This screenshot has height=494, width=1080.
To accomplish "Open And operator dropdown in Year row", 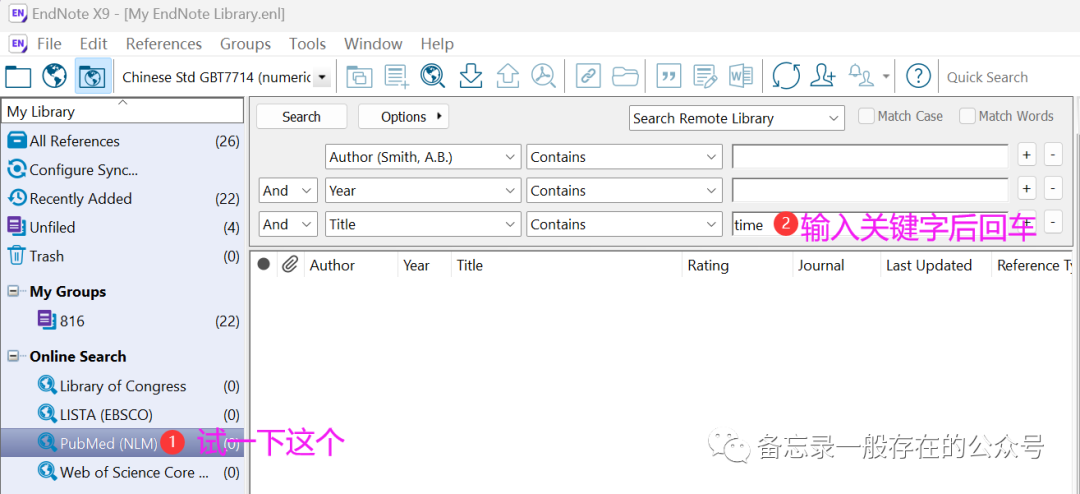I will (288, 191).
